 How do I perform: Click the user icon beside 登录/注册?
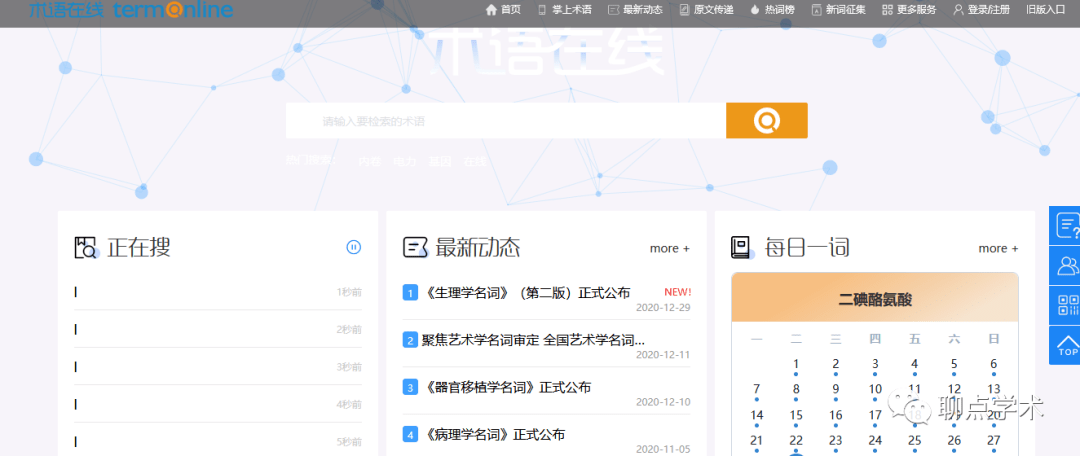tap(958, 10)
